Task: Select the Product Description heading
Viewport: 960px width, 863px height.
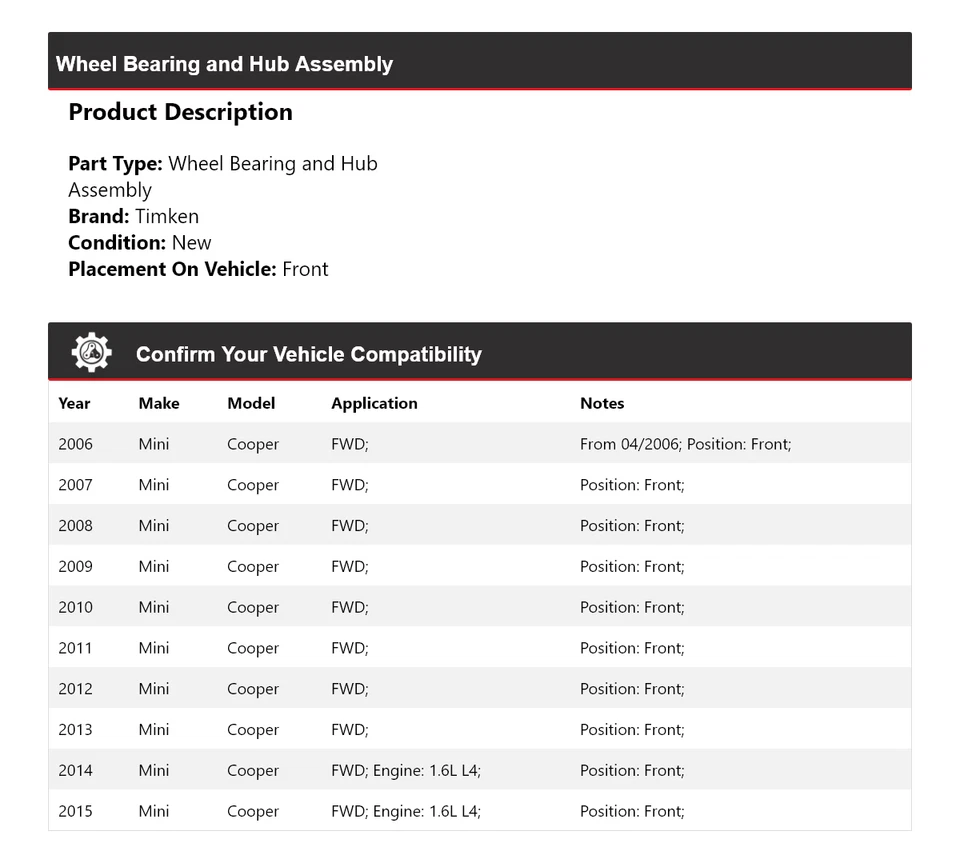Action: [x=180, y=112]
